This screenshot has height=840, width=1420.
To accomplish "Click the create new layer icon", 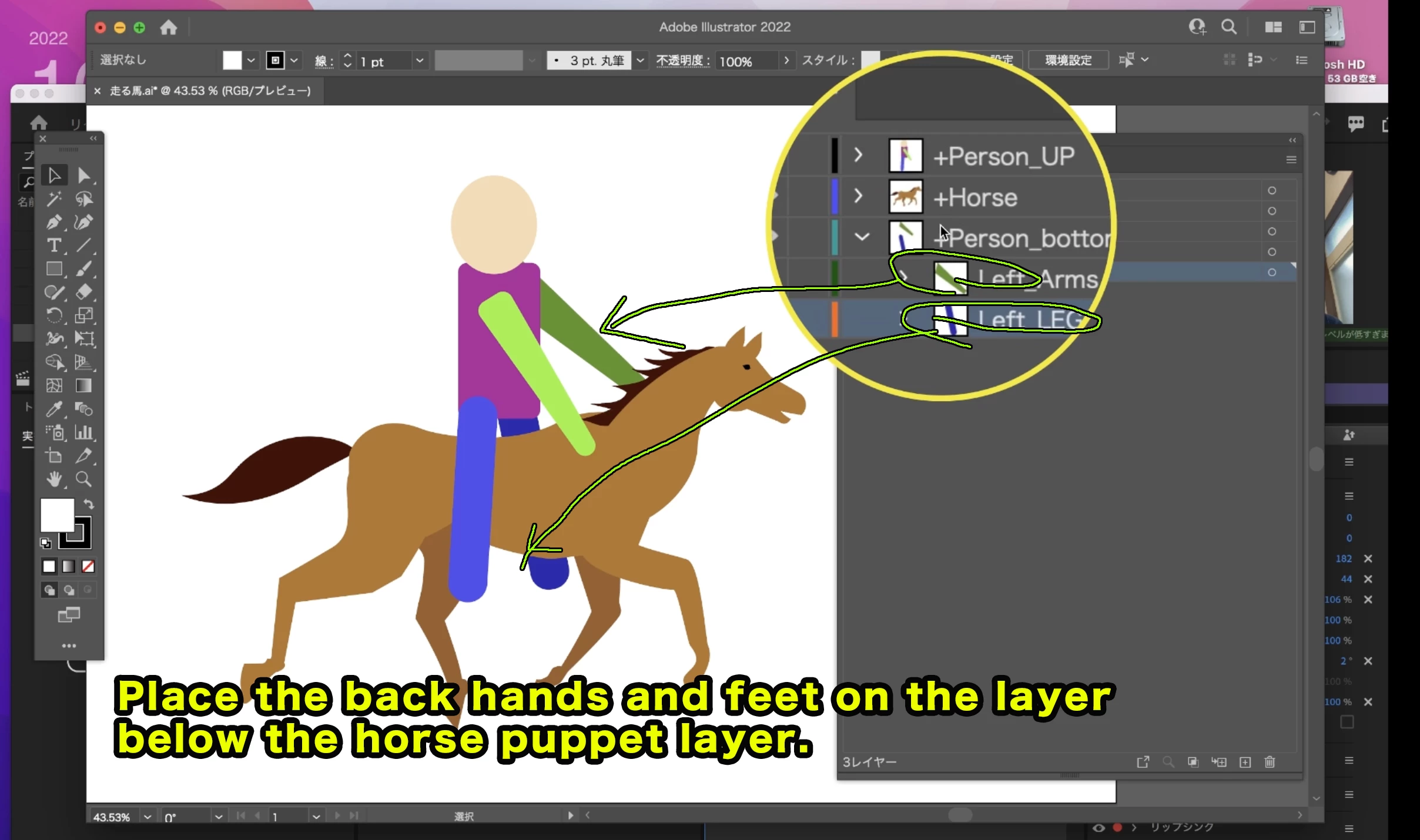I will (1245, 762).
